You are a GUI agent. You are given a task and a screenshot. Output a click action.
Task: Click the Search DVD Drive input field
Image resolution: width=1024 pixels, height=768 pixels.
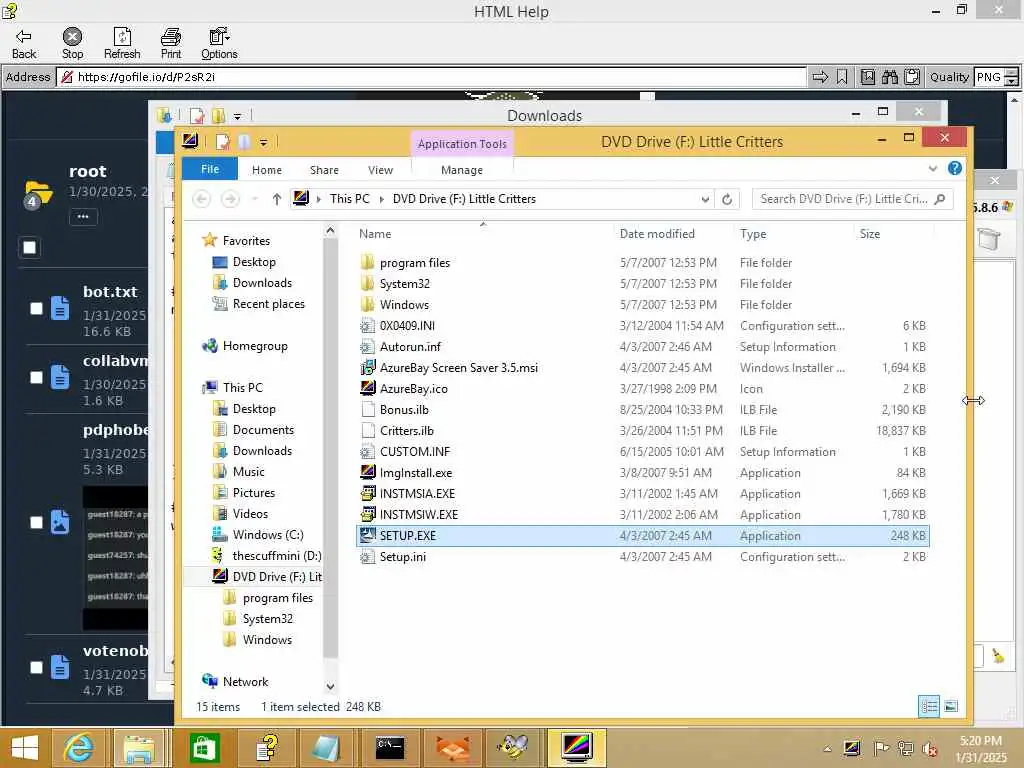(852, 199)
